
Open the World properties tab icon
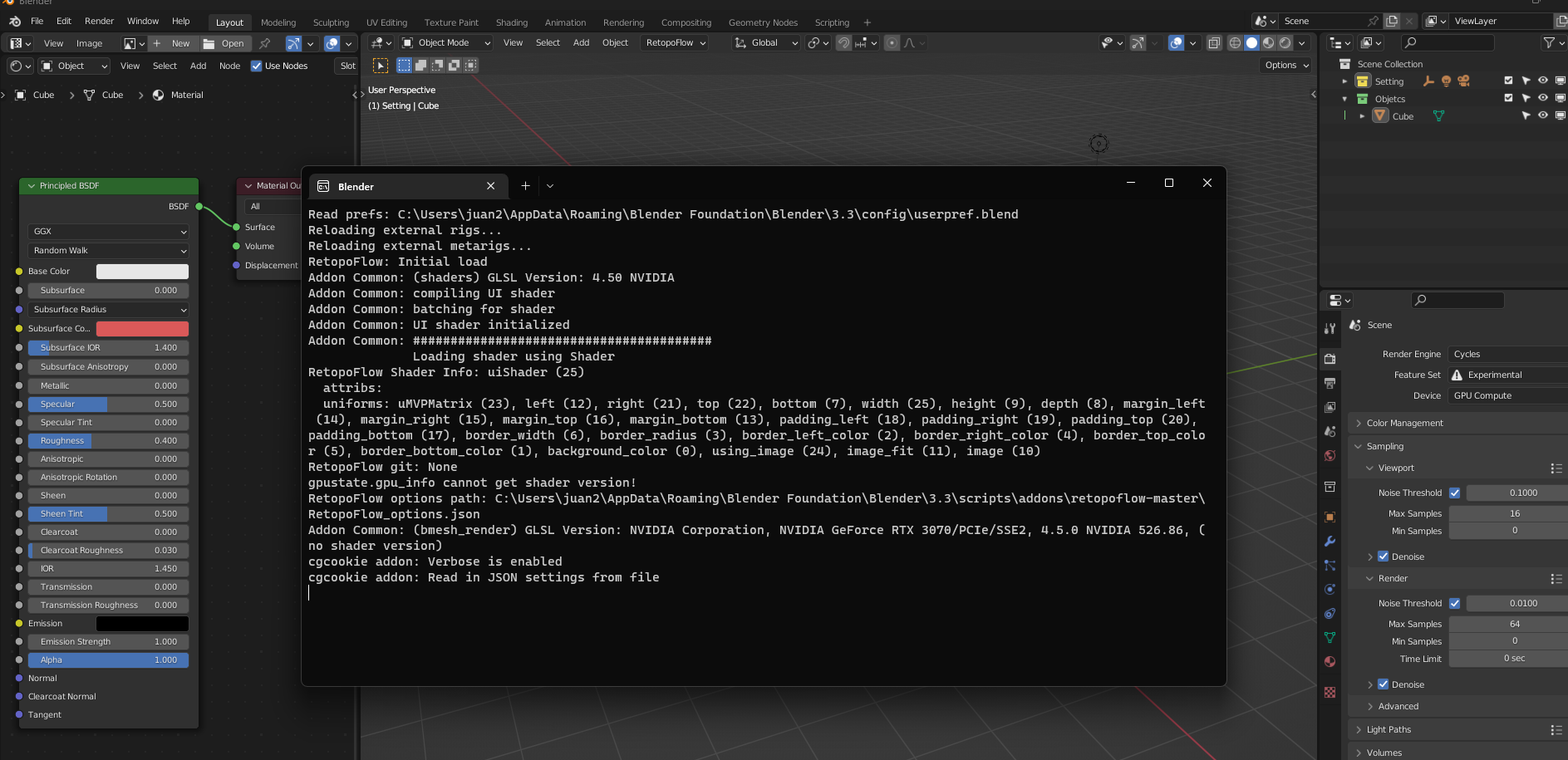pyautogui.click(x=1330, y=455)
